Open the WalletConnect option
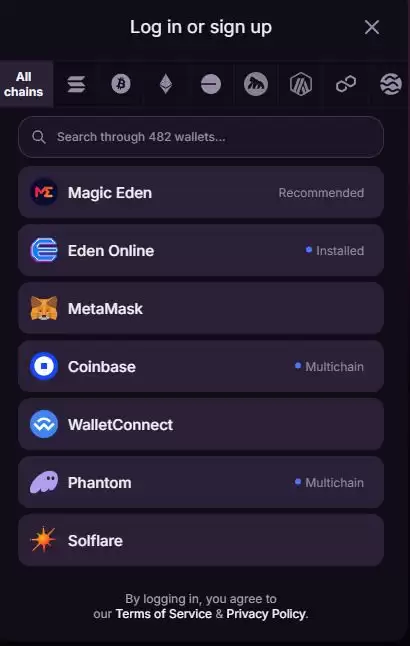This screenshot has width=410, height=646. [201, 424]
